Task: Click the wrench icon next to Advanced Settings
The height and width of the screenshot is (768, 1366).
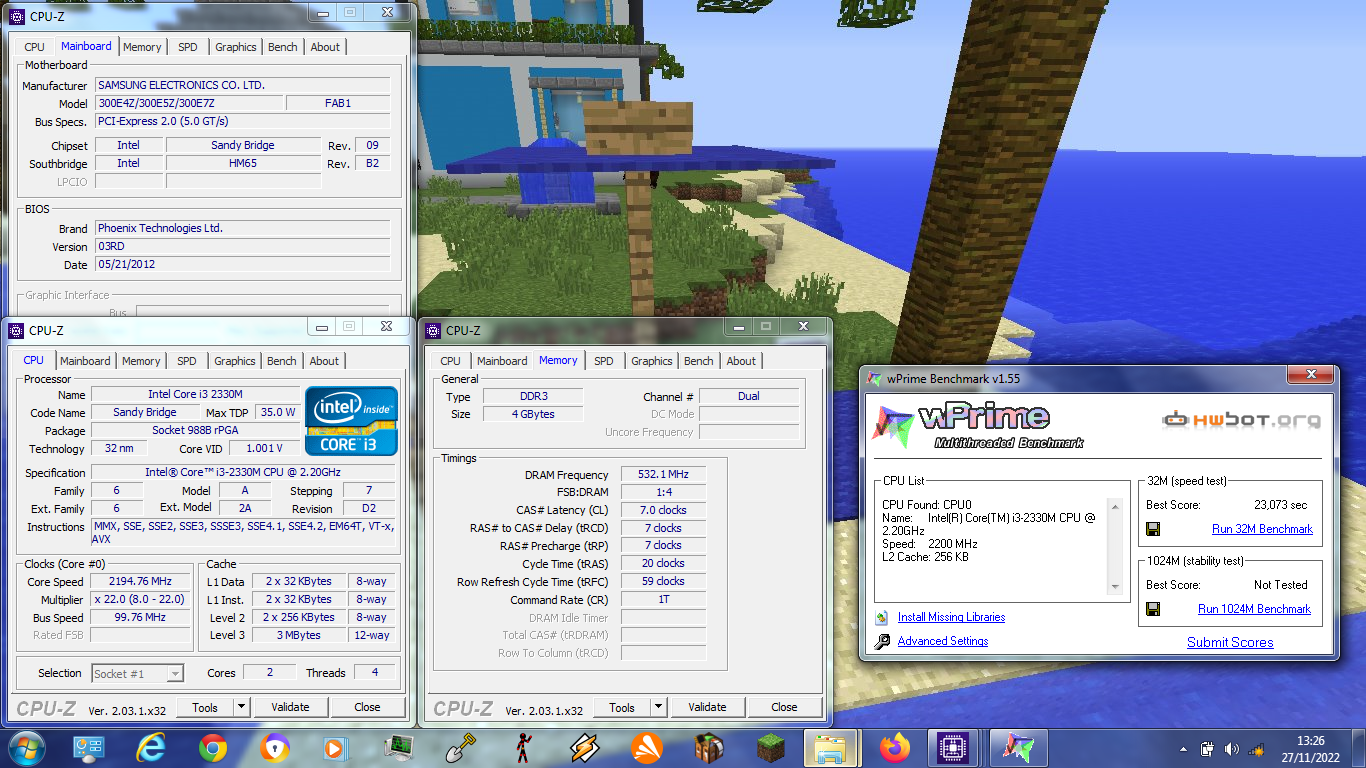Action: pos(882,642)
